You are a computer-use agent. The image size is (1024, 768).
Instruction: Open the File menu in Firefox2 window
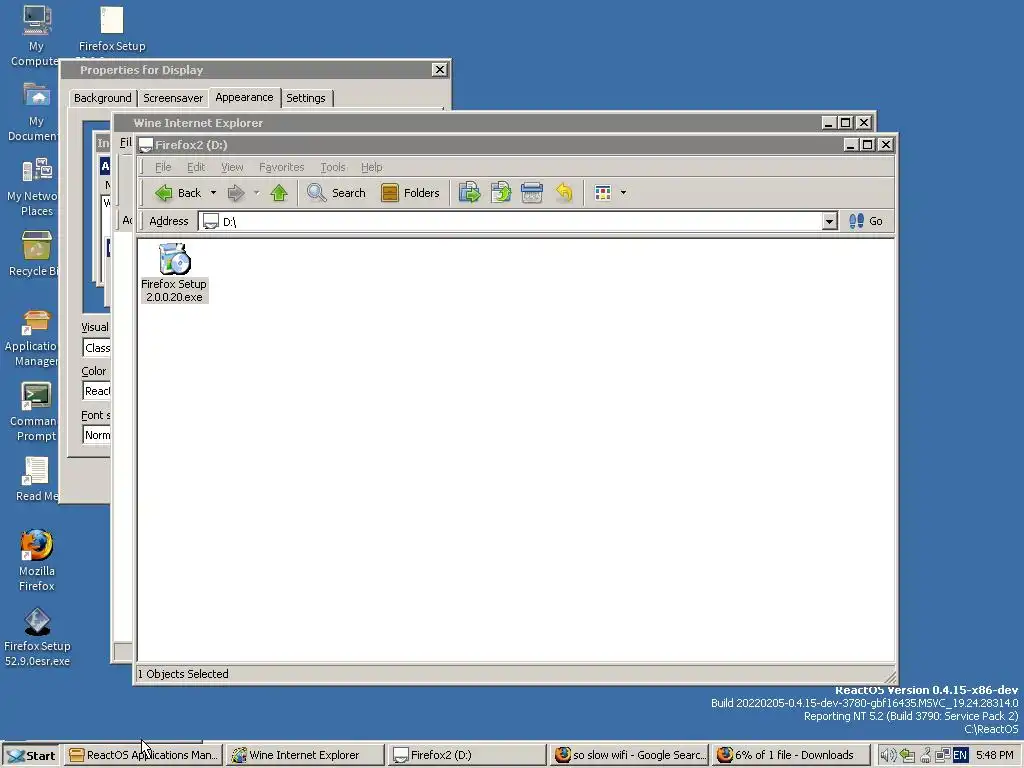(x=163, y=167)
